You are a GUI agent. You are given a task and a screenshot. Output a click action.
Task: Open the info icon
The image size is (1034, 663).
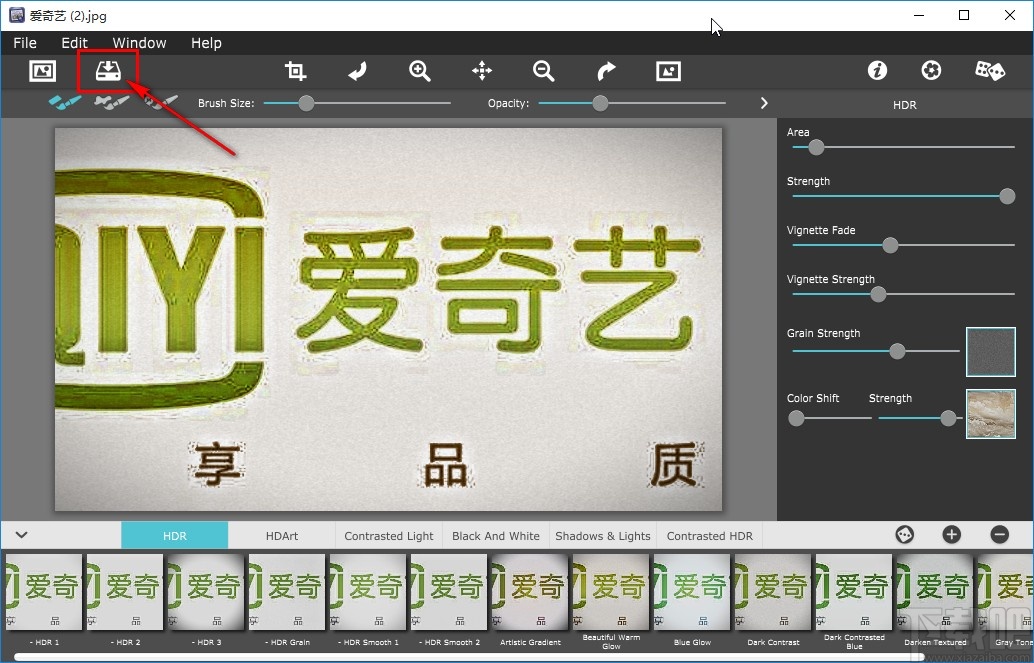click(877, 70)
